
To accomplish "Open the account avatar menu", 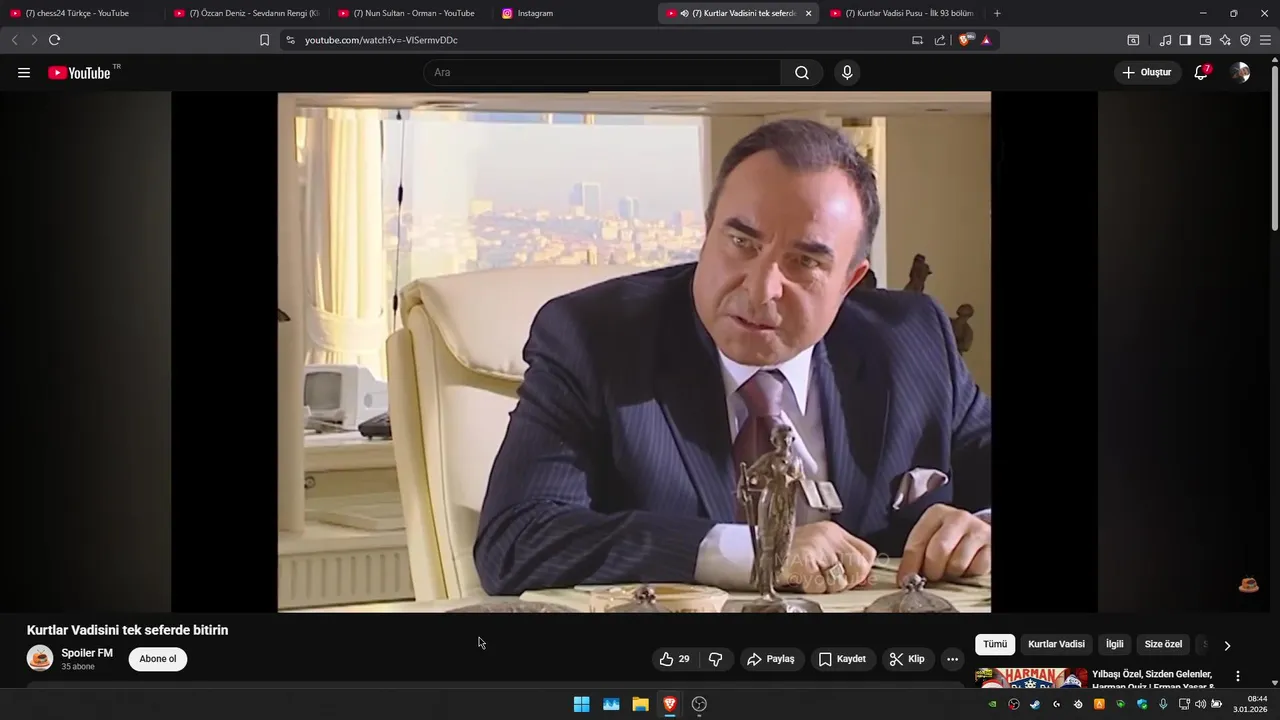I will coord(1240,72).
